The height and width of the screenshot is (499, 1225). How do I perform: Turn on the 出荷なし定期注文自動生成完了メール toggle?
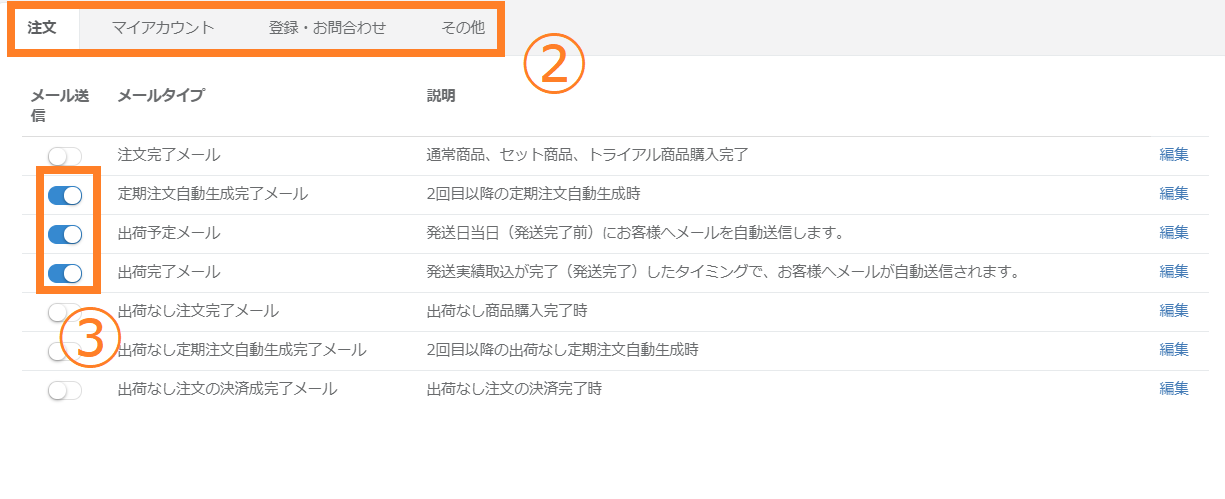pyautogui.click(x=65, y=351)
